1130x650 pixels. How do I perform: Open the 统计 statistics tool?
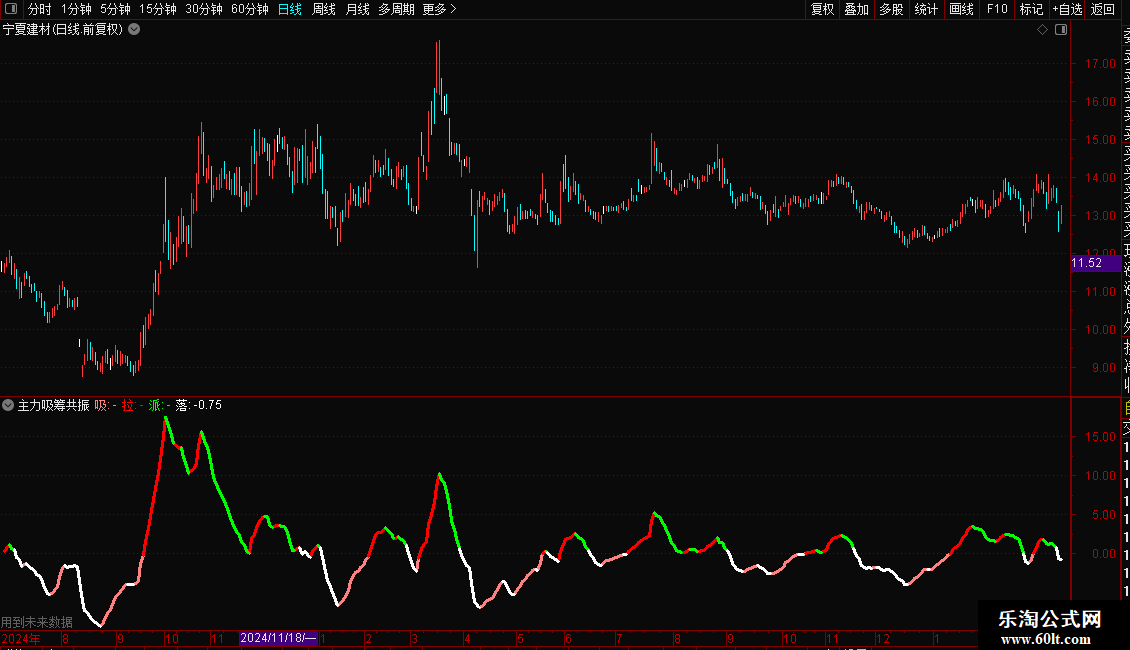926,9
